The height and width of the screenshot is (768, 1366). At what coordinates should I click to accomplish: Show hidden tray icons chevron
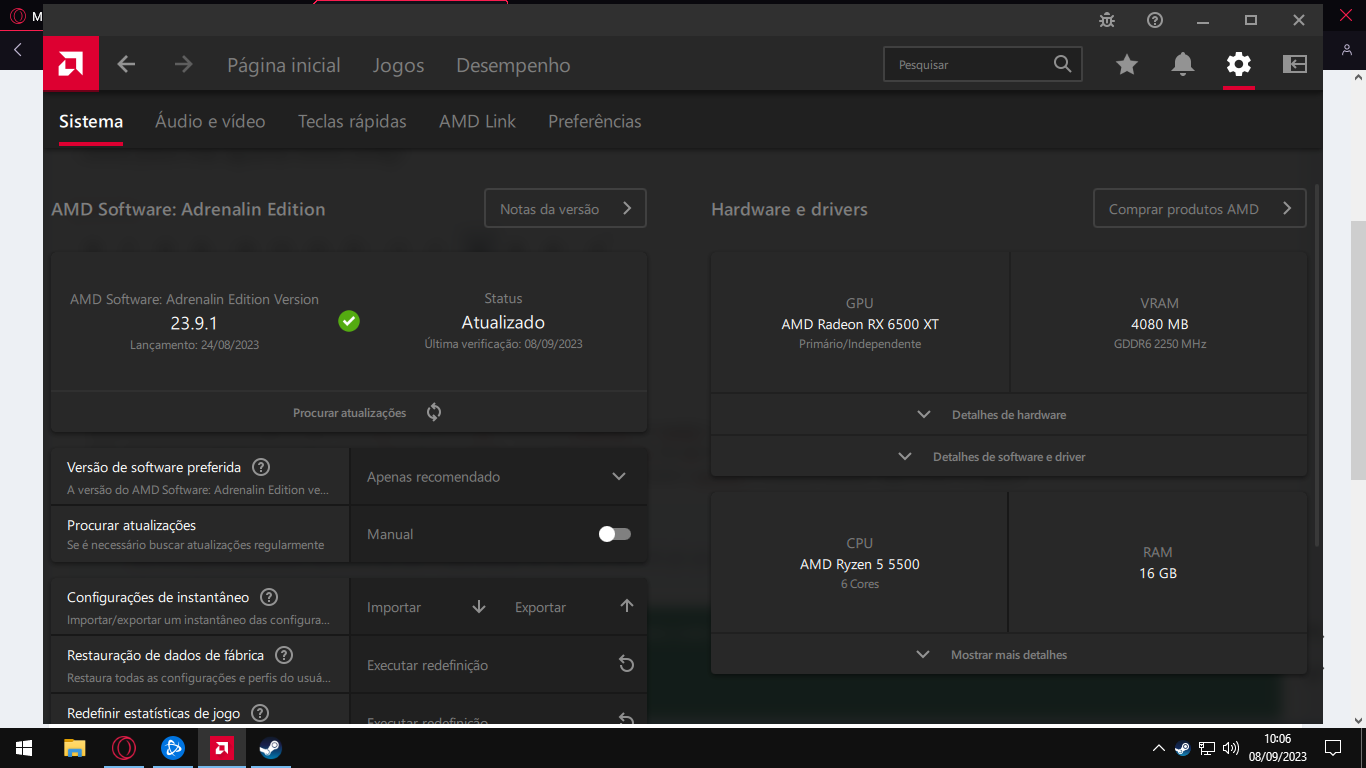(1158, 748)
